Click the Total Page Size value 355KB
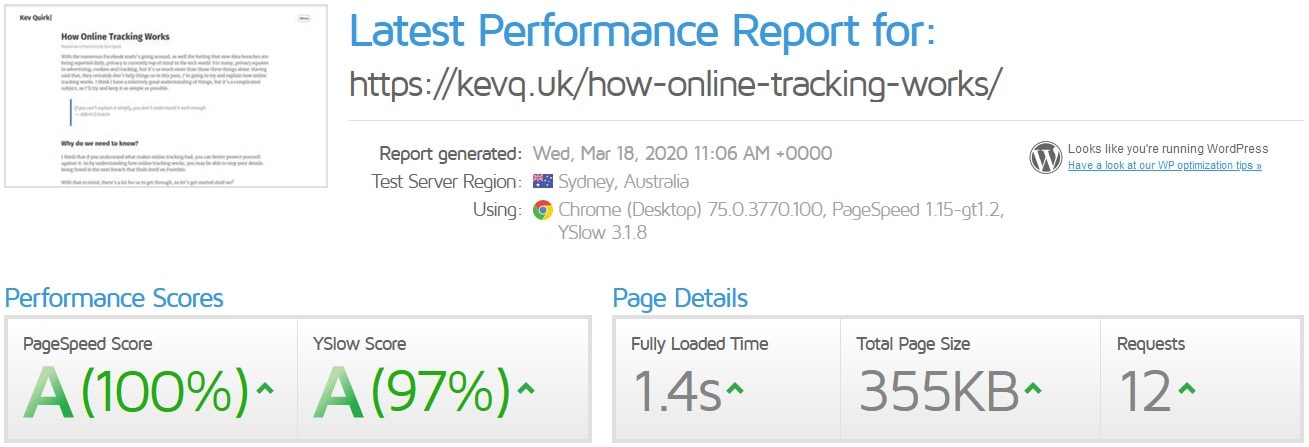 tap(938, 391)
